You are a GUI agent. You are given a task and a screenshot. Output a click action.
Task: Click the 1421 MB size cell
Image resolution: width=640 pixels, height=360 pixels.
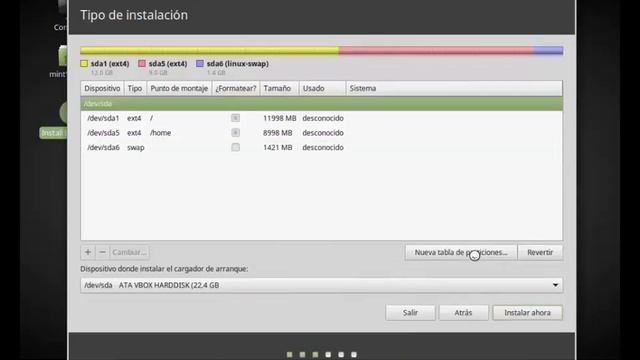(278, 147)
